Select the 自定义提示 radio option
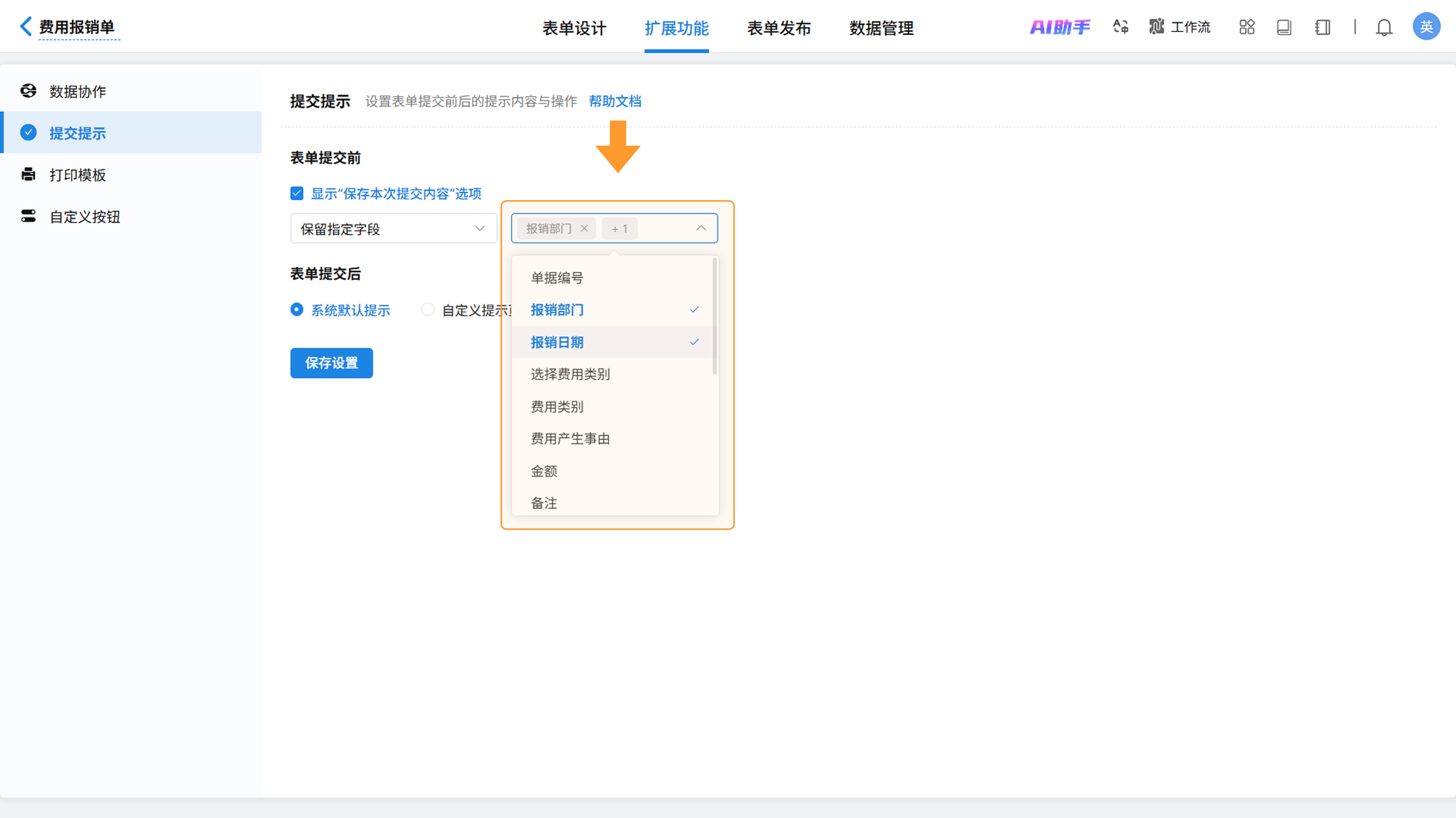 point(428,310)
